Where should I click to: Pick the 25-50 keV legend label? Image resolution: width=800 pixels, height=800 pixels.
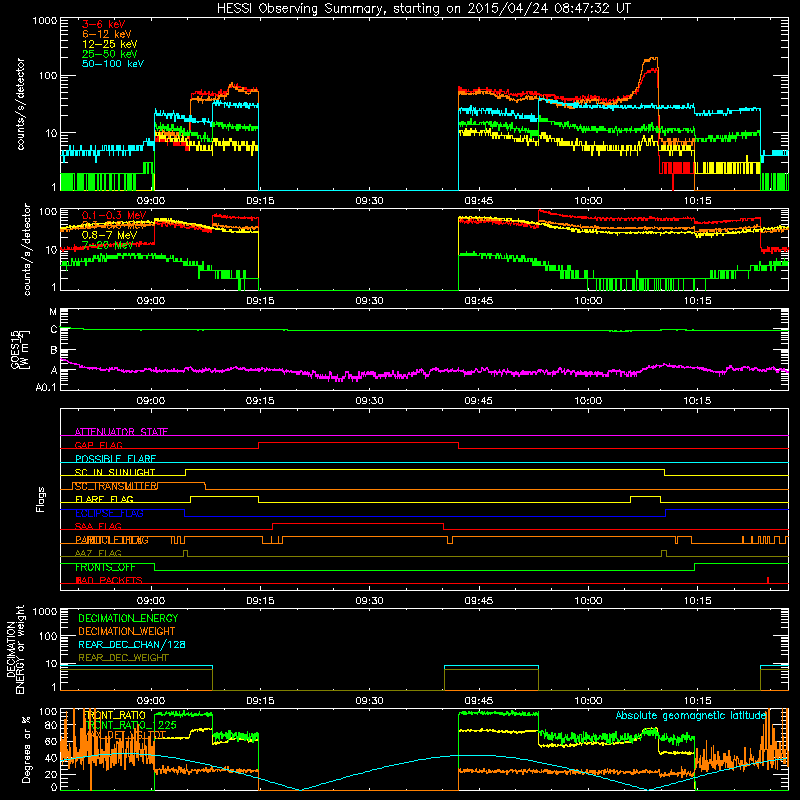click(x=110, y=54)
